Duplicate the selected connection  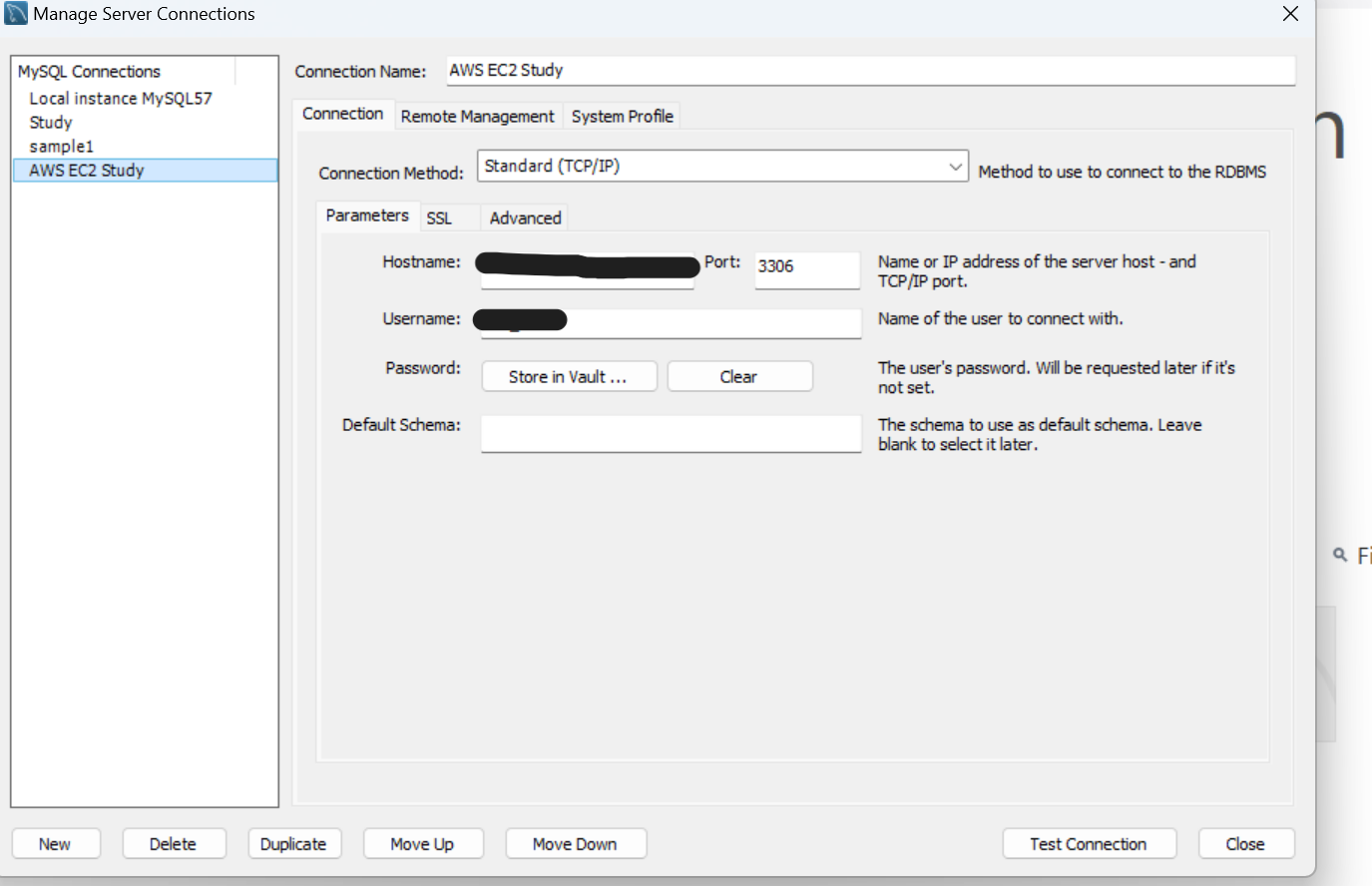pyautogui.click(x=293, y=844)
